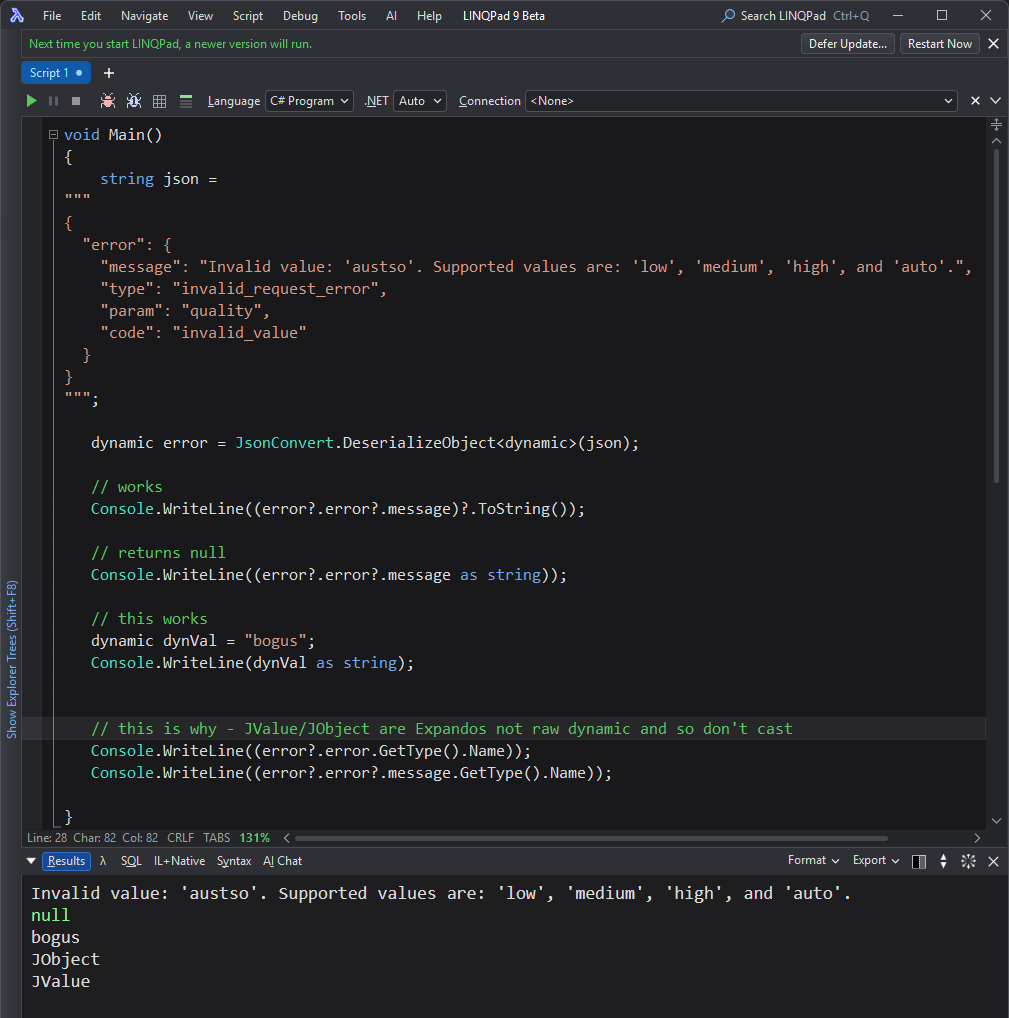Toggle vertical results layout icon
1009x1018 pixels.
pos(919,862)
